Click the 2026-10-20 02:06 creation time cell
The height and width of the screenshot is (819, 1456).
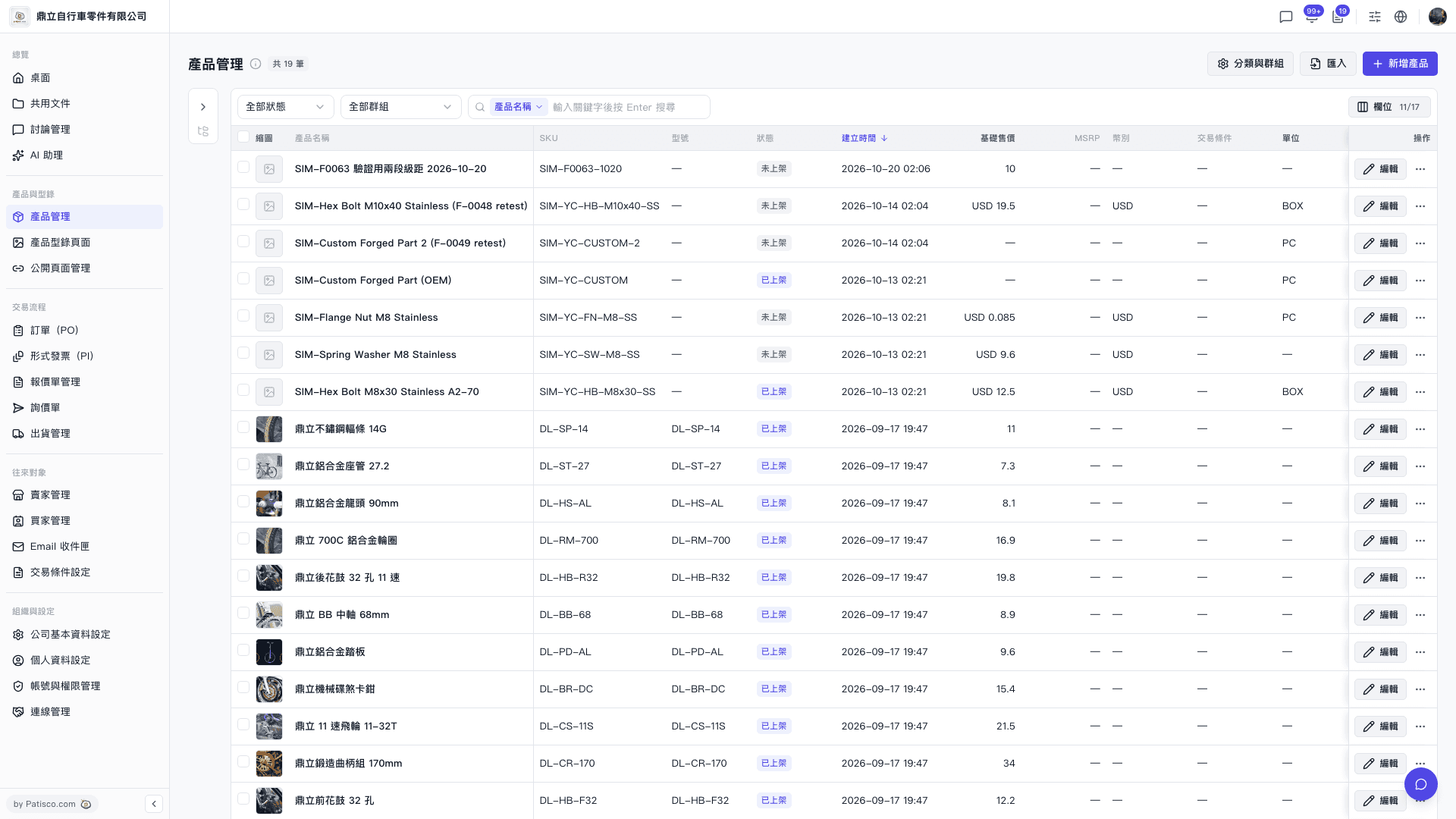[x=886, y=169]
